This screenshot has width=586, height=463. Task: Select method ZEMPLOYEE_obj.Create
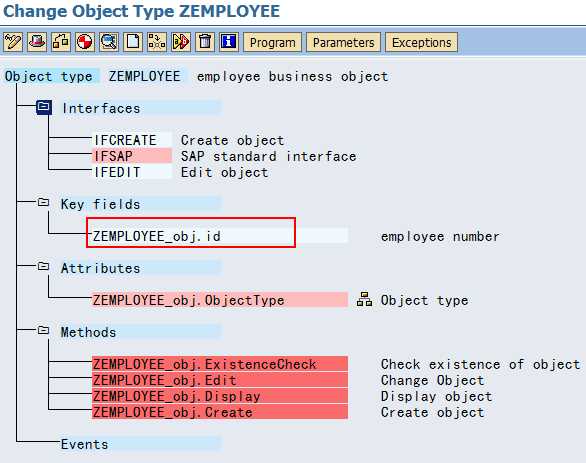(220, 412)
